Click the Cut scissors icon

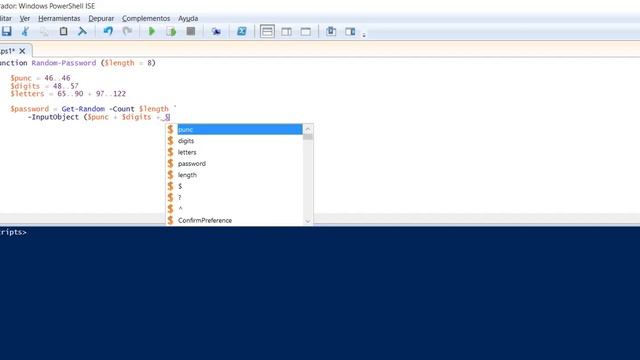(x=25, y=31)
